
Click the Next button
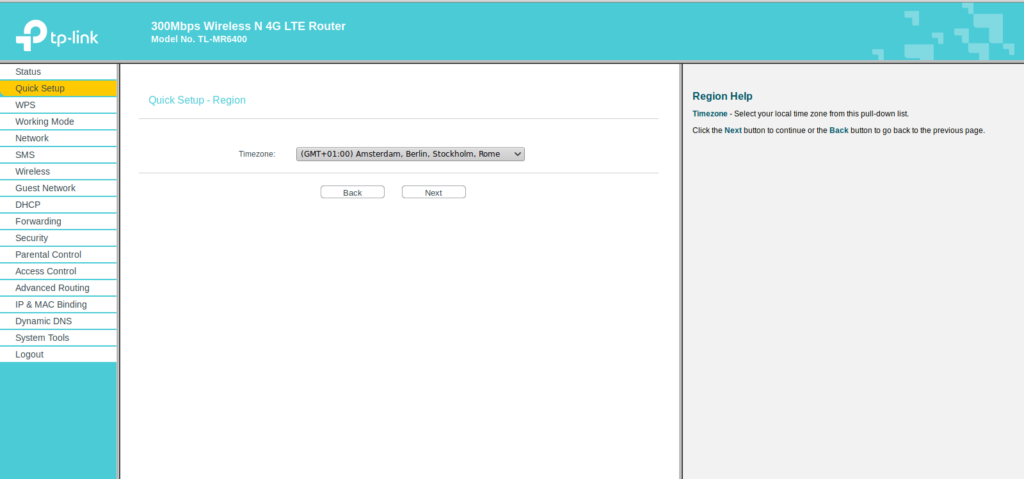point(433,192)
